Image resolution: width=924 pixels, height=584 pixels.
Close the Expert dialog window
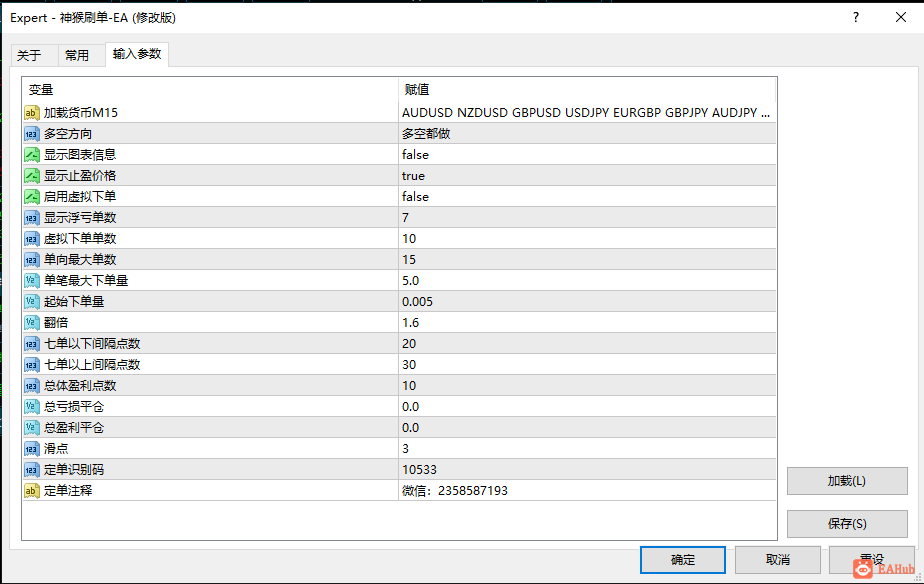(901, 18)
